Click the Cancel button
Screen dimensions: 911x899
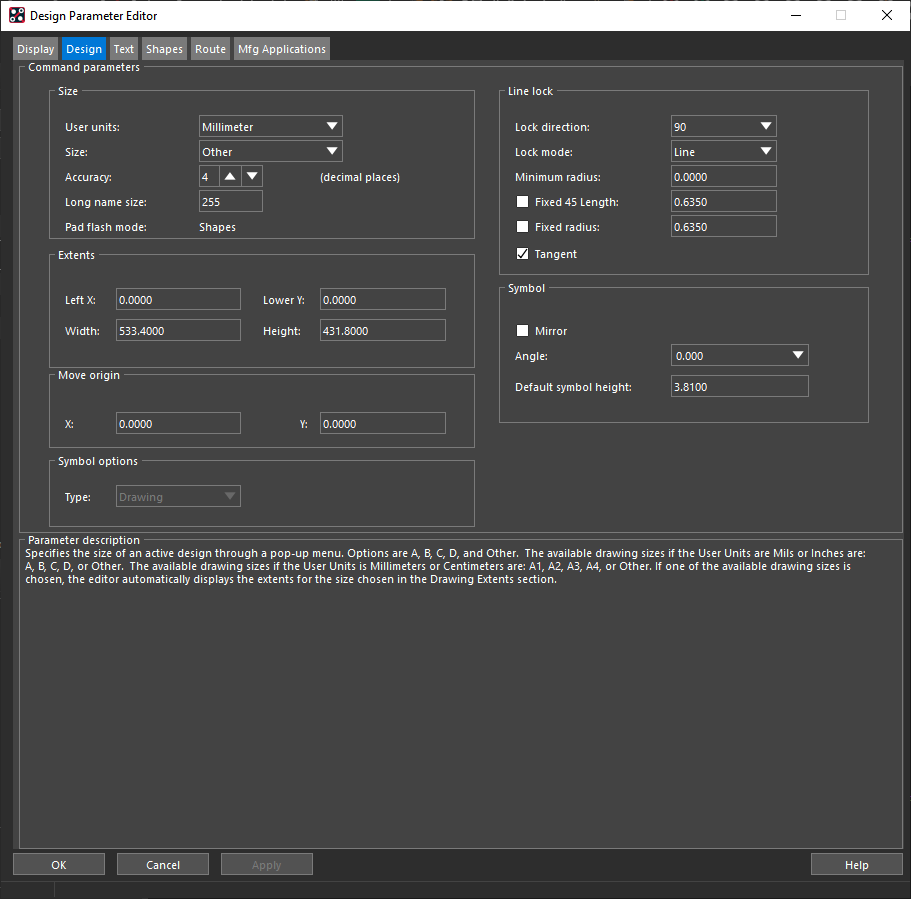[x=163, y=864]
